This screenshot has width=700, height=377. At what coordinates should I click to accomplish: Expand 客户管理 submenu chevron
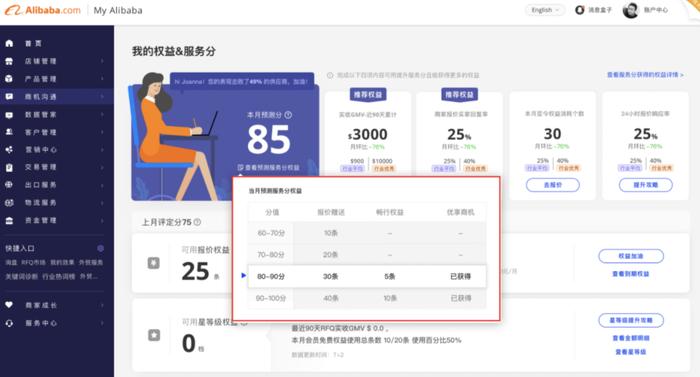click(102, 132)
